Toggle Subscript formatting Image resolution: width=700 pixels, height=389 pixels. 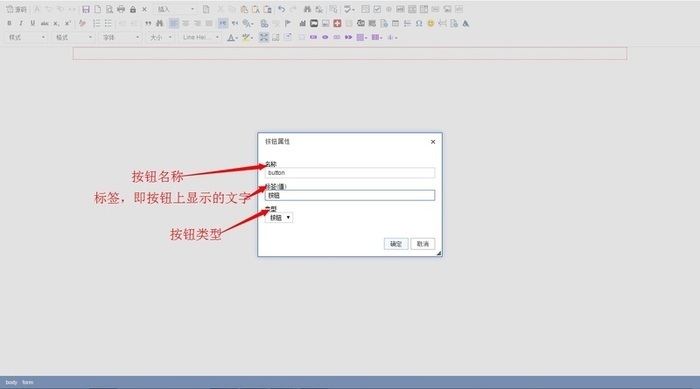[56, 23]
